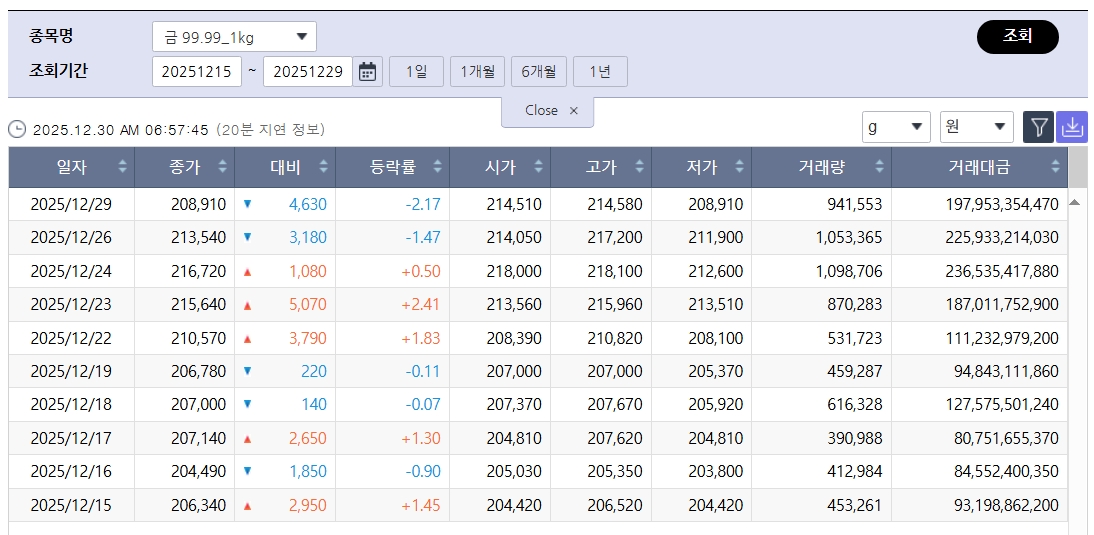Download table data via download icon

(x=1071, y=127)
